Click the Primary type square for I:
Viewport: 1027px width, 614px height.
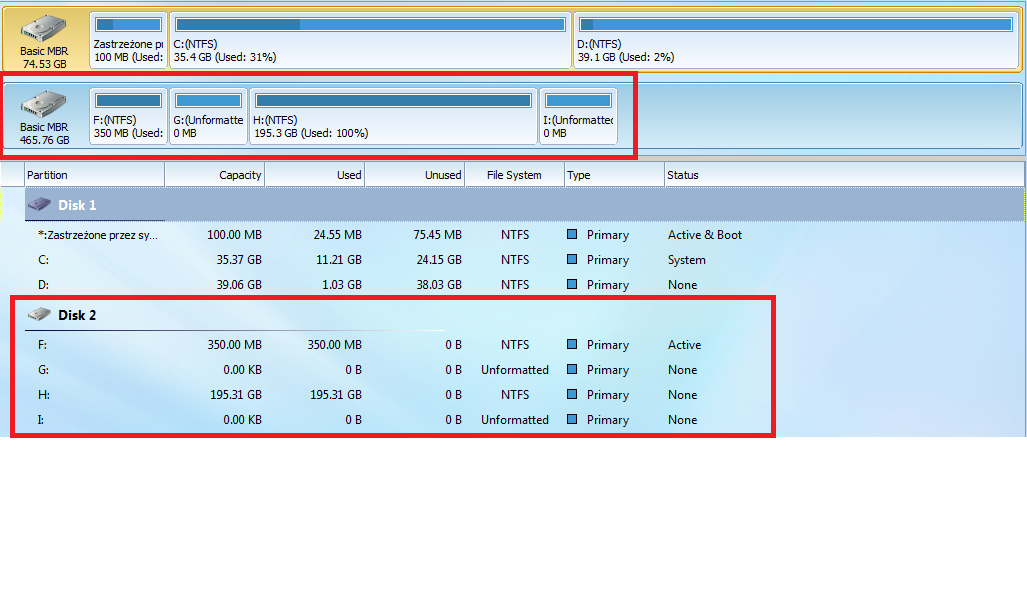(572, 419)
